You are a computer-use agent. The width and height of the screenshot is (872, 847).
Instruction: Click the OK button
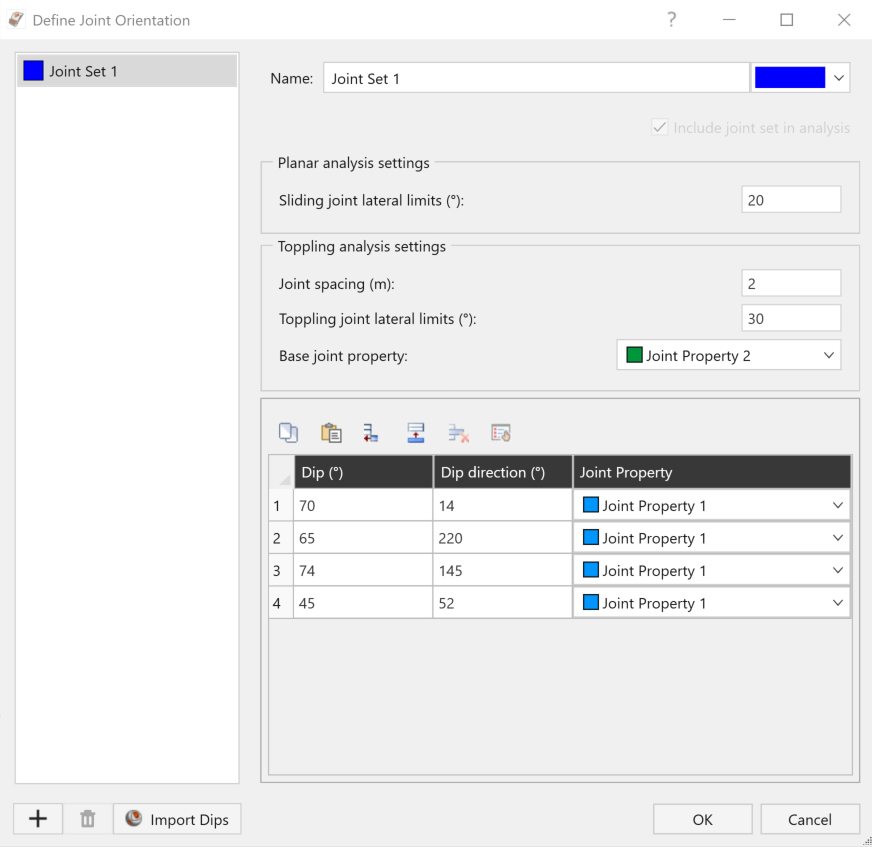(x=702, y=819)
